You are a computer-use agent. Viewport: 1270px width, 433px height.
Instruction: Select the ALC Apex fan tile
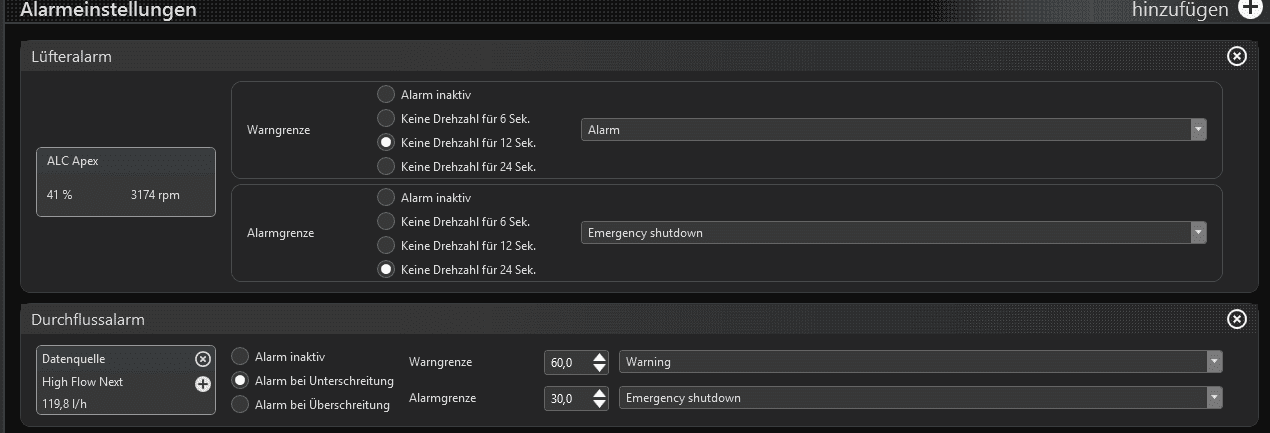[126, 181]
